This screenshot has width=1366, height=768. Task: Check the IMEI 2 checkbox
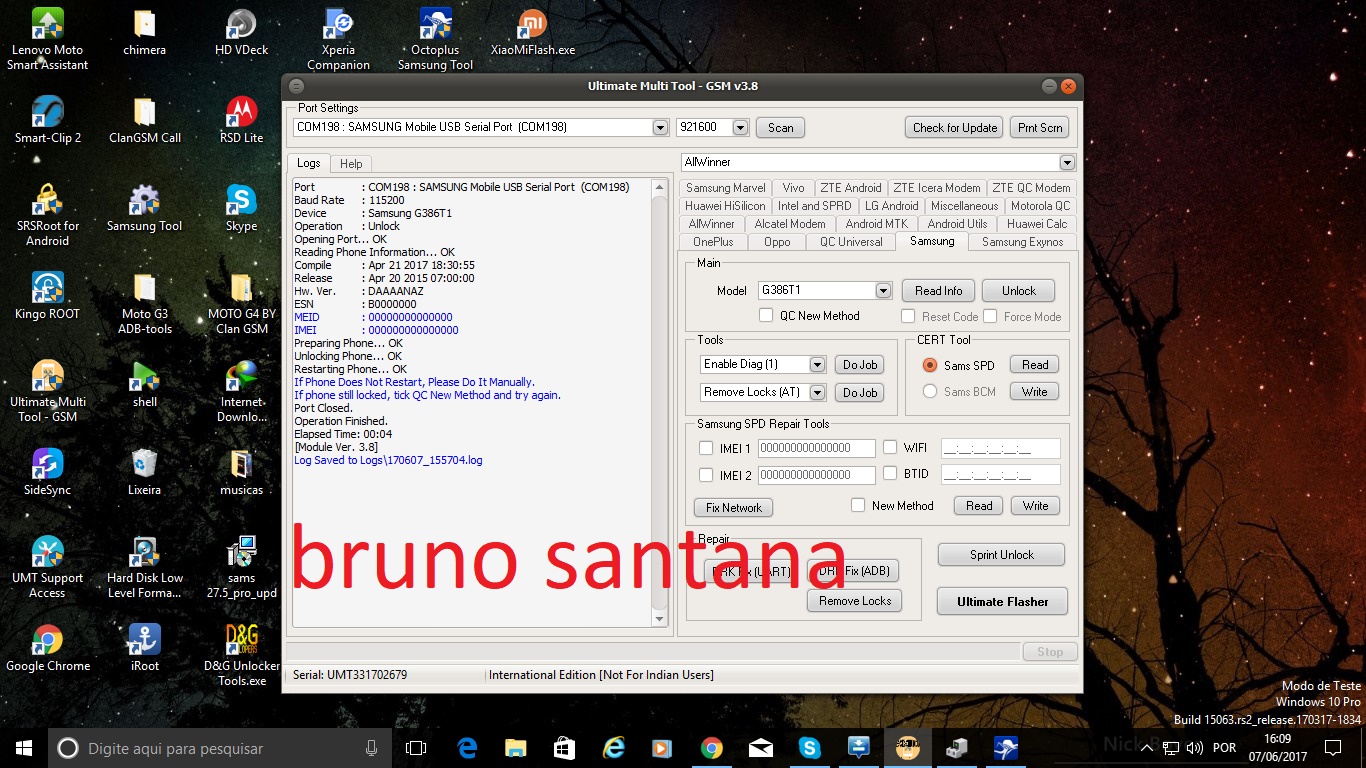pyautogui.click(x=706, y=475)
